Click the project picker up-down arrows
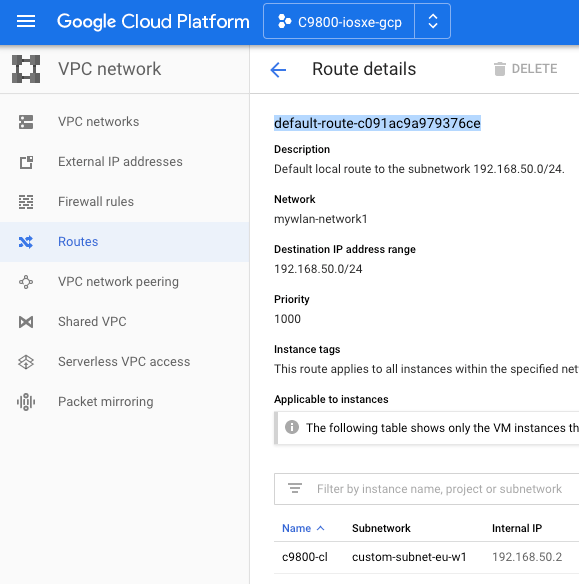The image size is (579, 584). 433,21
